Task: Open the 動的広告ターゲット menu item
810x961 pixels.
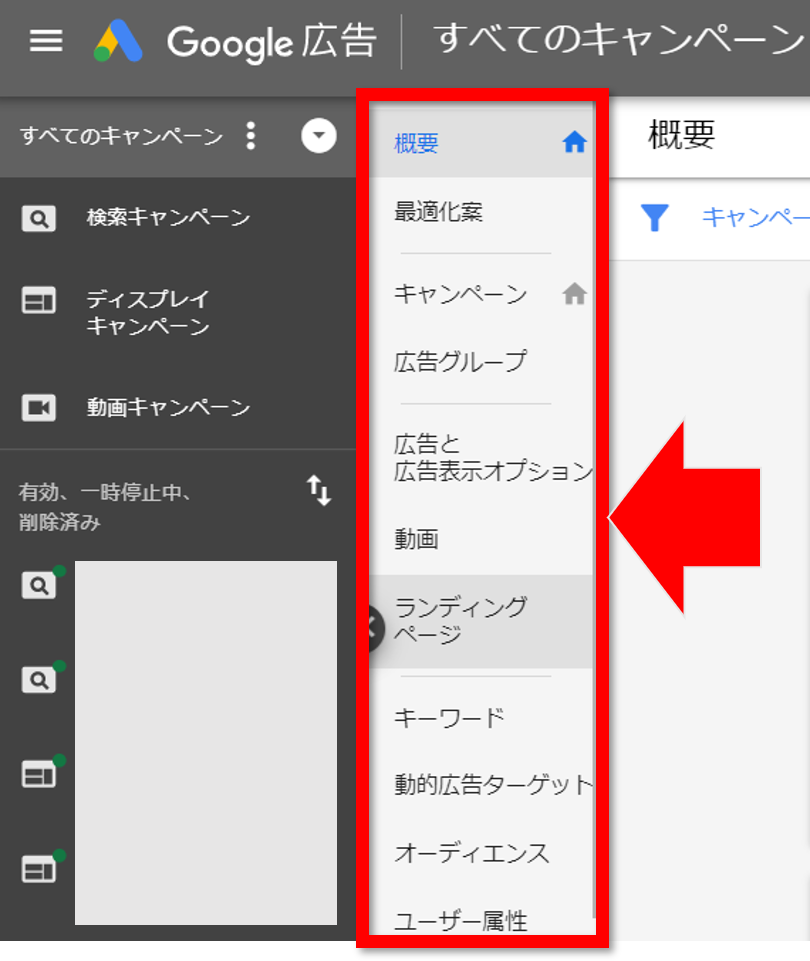Action: click(493, 784)
